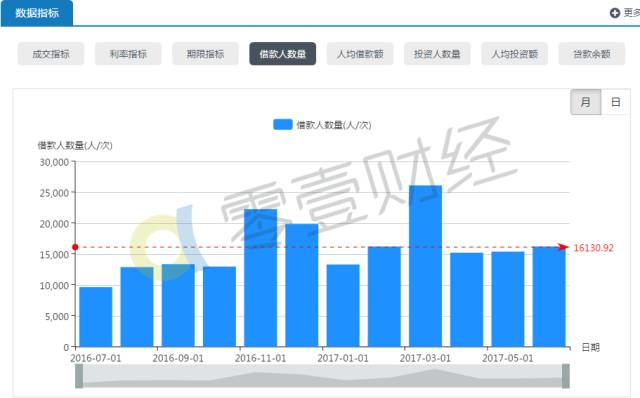Select the 利率指标 indicator
640x398 pixels.
pos(128,54)
